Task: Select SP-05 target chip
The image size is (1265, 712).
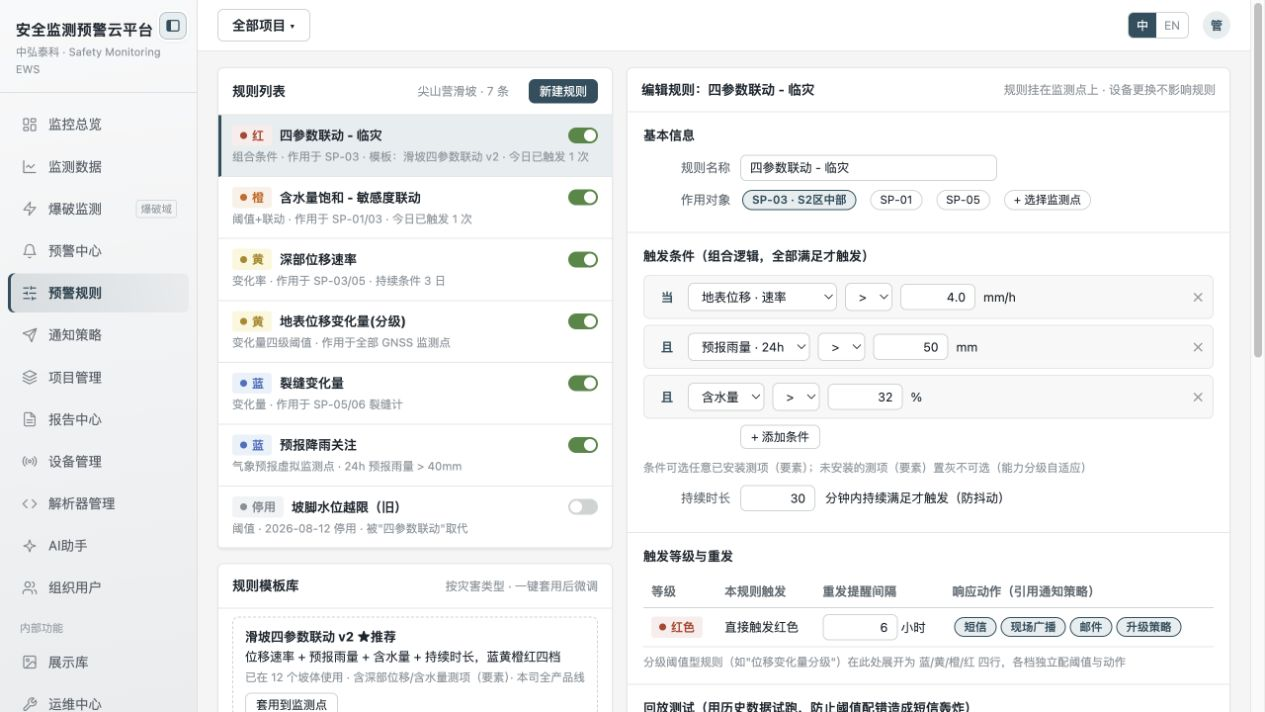Action: click(x=963, y=200)
